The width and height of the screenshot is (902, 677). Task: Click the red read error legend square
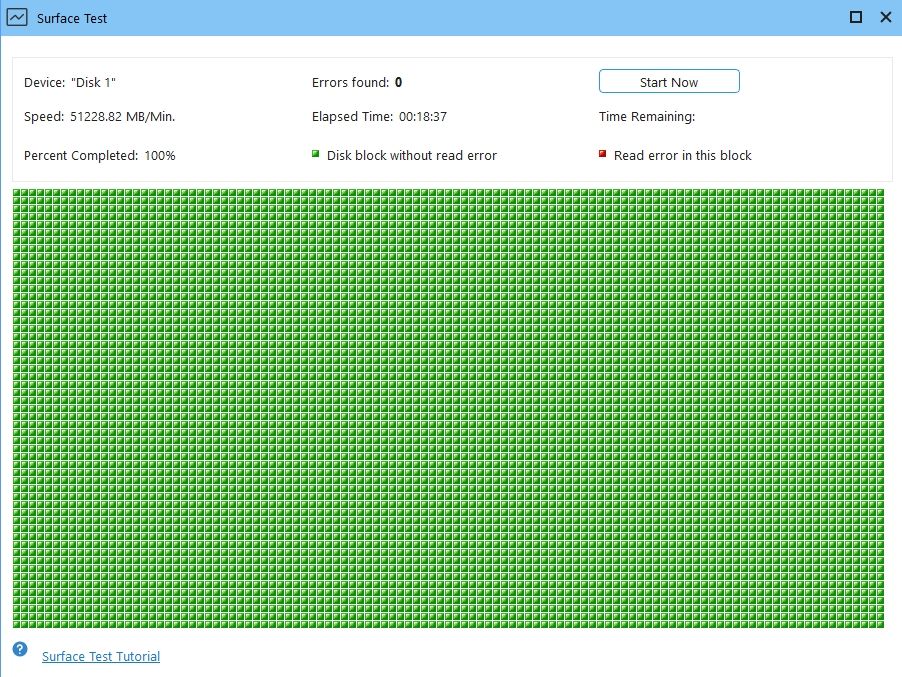click(602, 154)
